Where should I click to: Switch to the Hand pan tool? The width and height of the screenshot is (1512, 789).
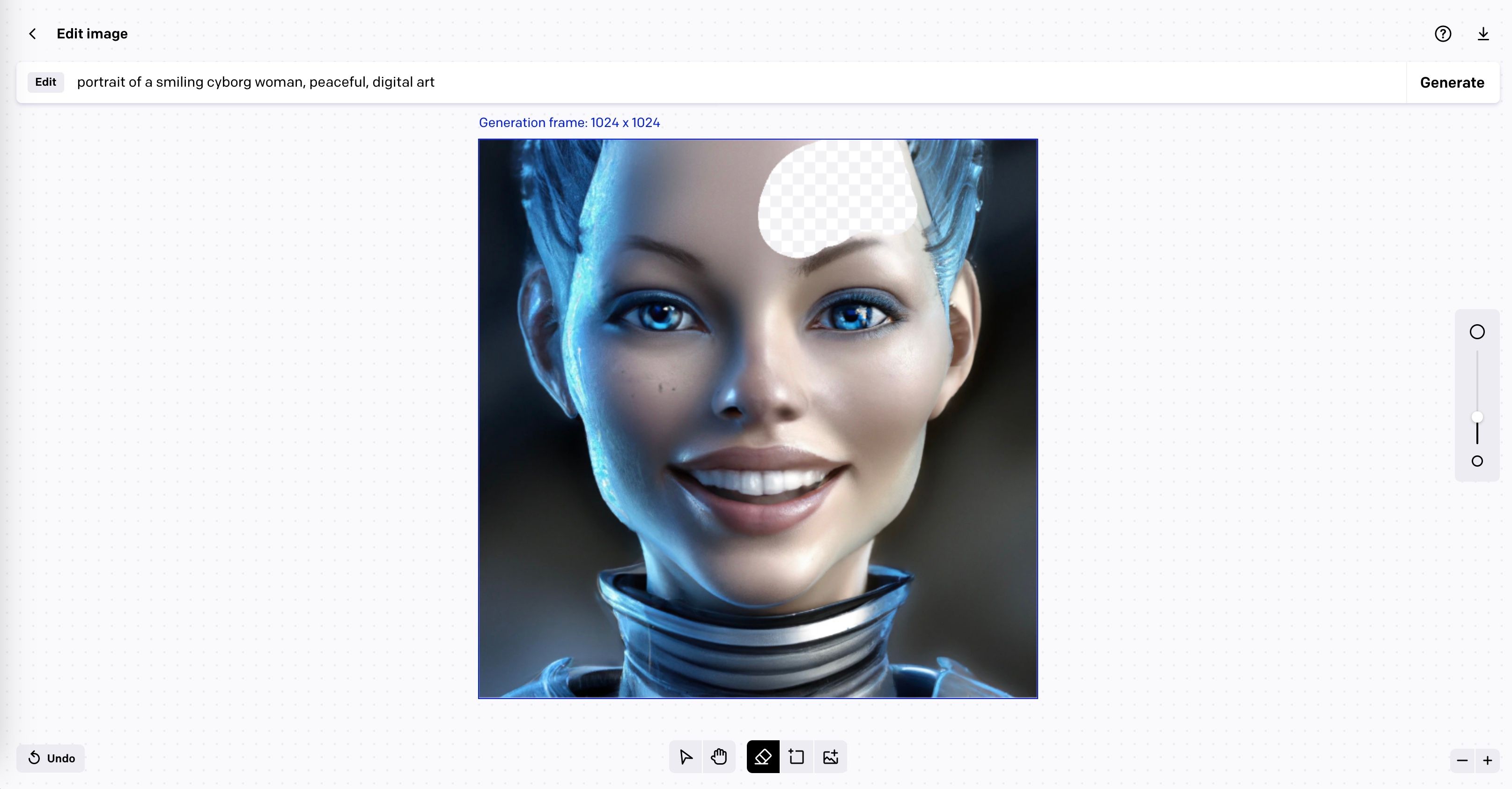(718, 757)
